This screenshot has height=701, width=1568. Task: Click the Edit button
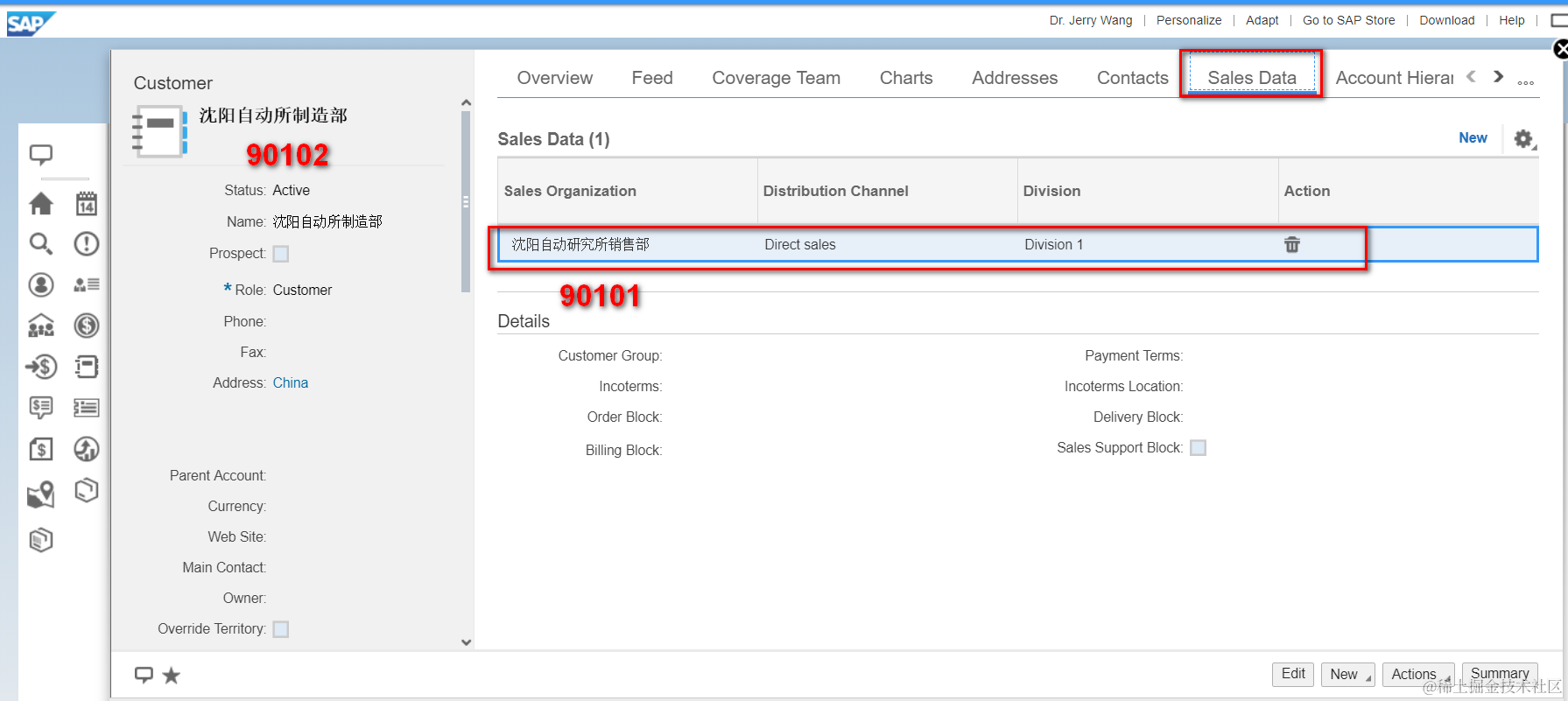pos(1293,674)
